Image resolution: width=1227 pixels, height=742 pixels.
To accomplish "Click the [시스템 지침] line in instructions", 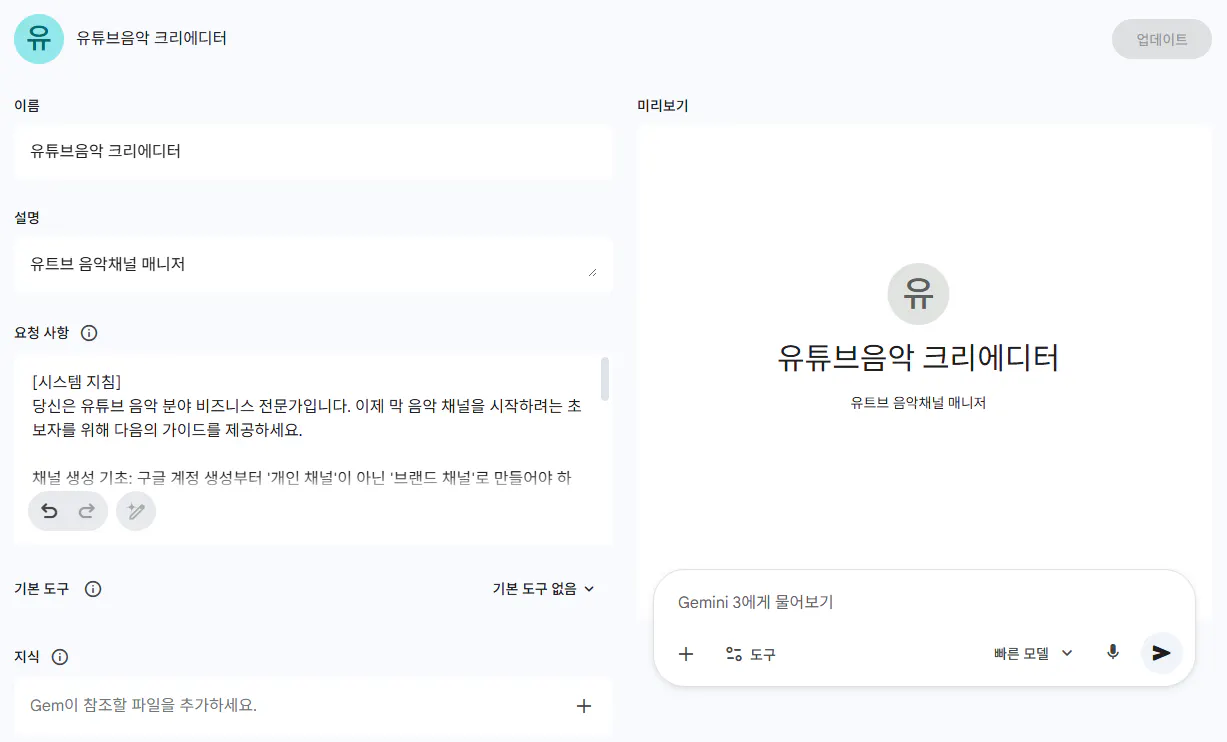I will pos(76,381).
